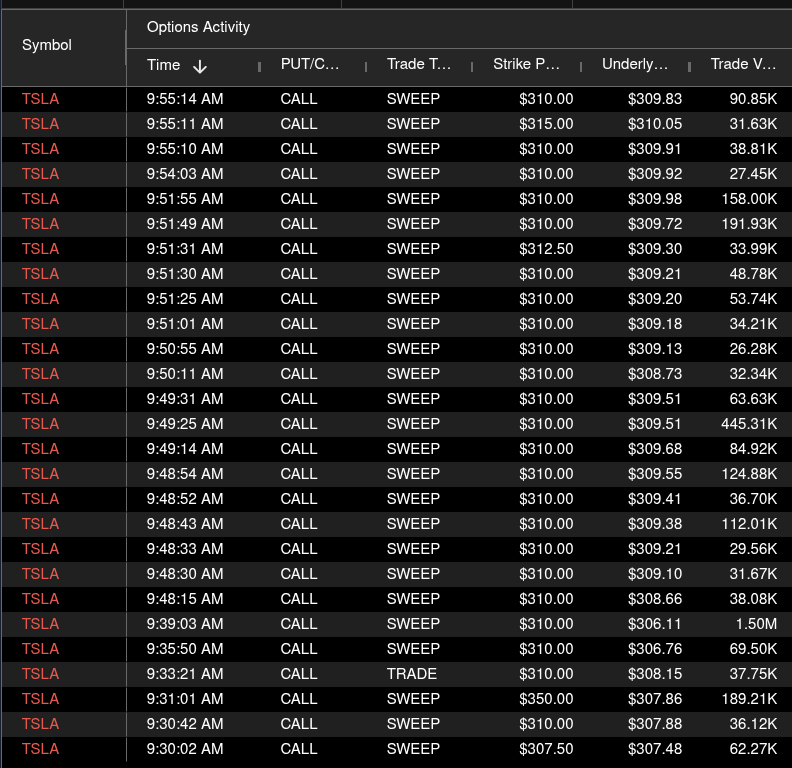Click the time cell 9:48:54 AM

185,474
